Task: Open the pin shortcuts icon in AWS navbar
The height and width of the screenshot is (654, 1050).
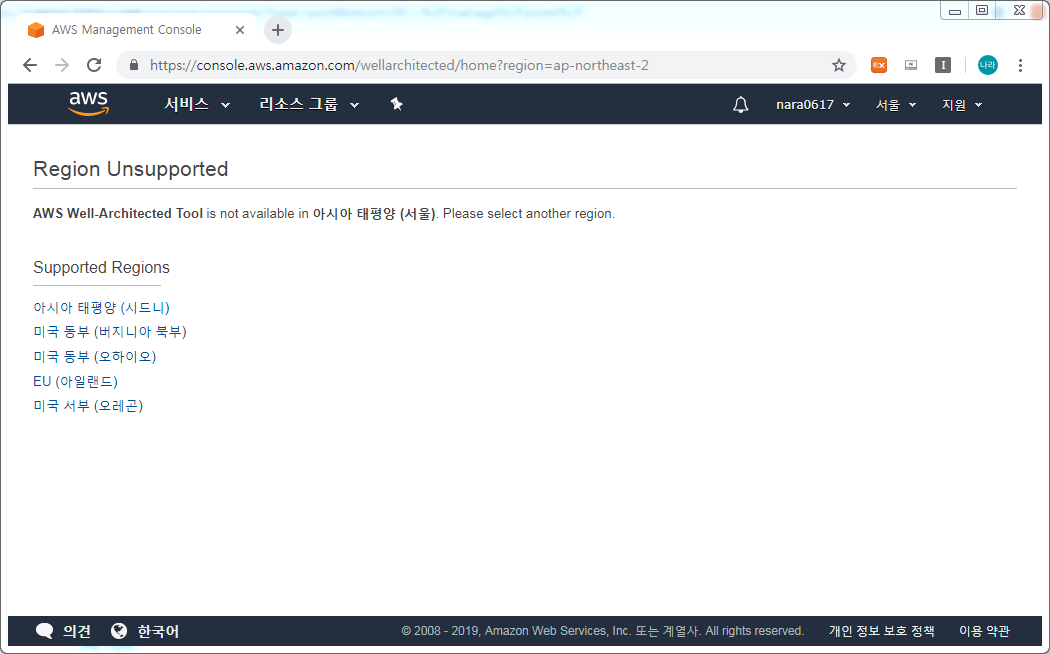Action: 396,104
